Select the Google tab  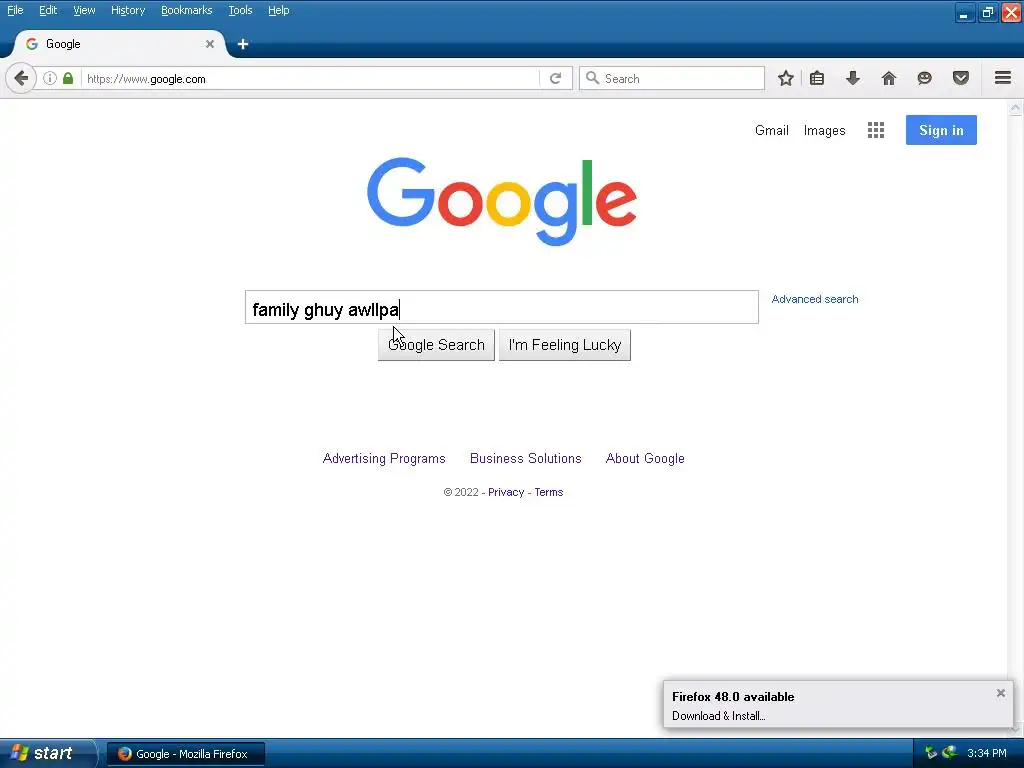120,44
